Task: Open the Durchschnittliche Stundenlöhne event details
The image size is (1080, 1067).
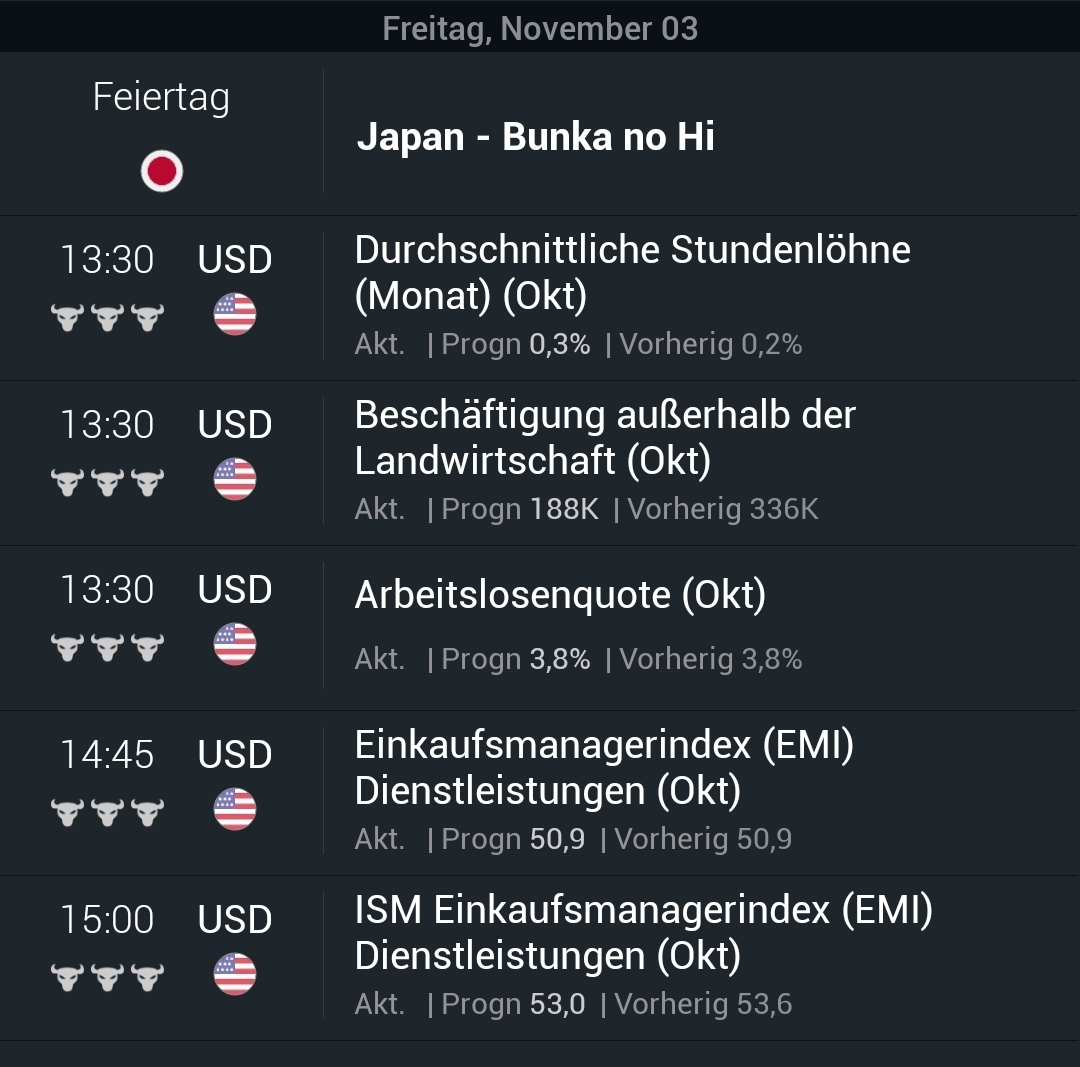Action: point(632,274)
